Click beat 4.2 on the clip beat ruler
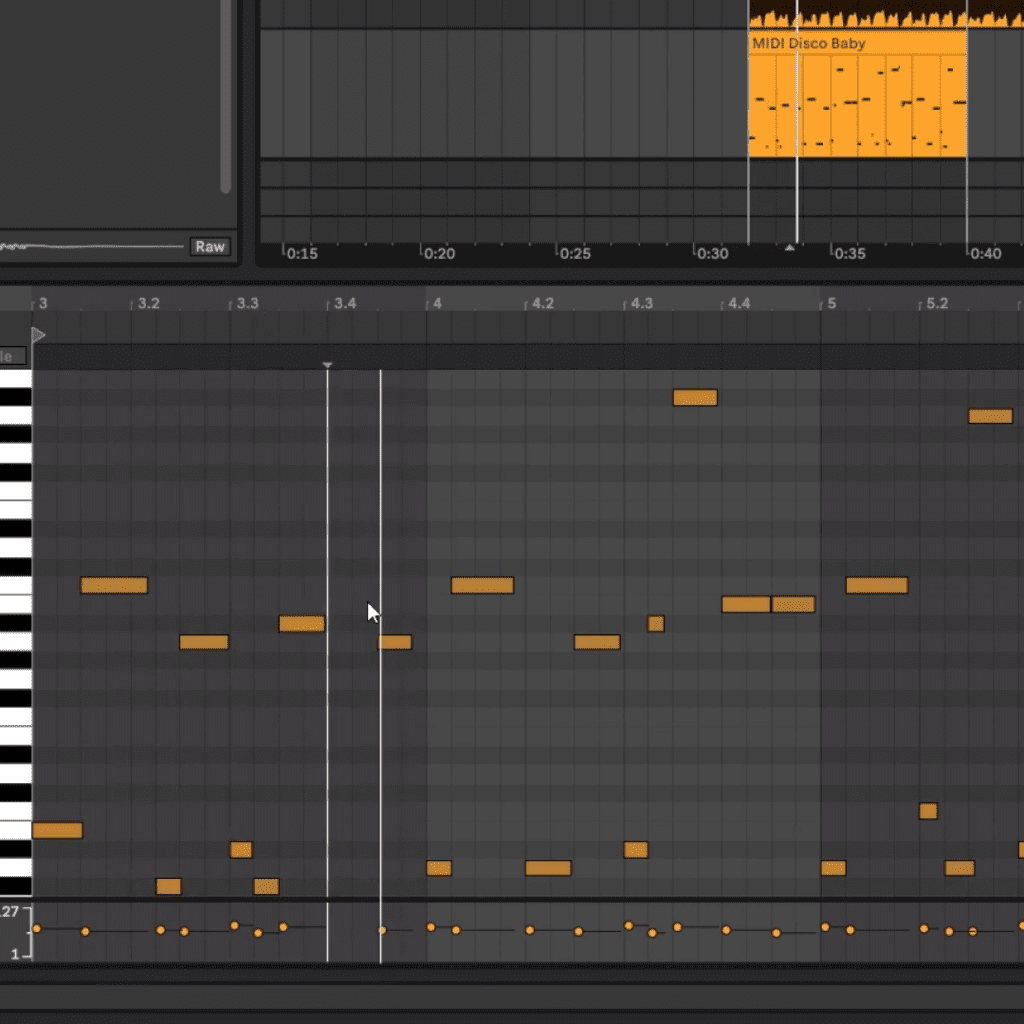Screen dimensions: 1024x1024 click(543, 303)
